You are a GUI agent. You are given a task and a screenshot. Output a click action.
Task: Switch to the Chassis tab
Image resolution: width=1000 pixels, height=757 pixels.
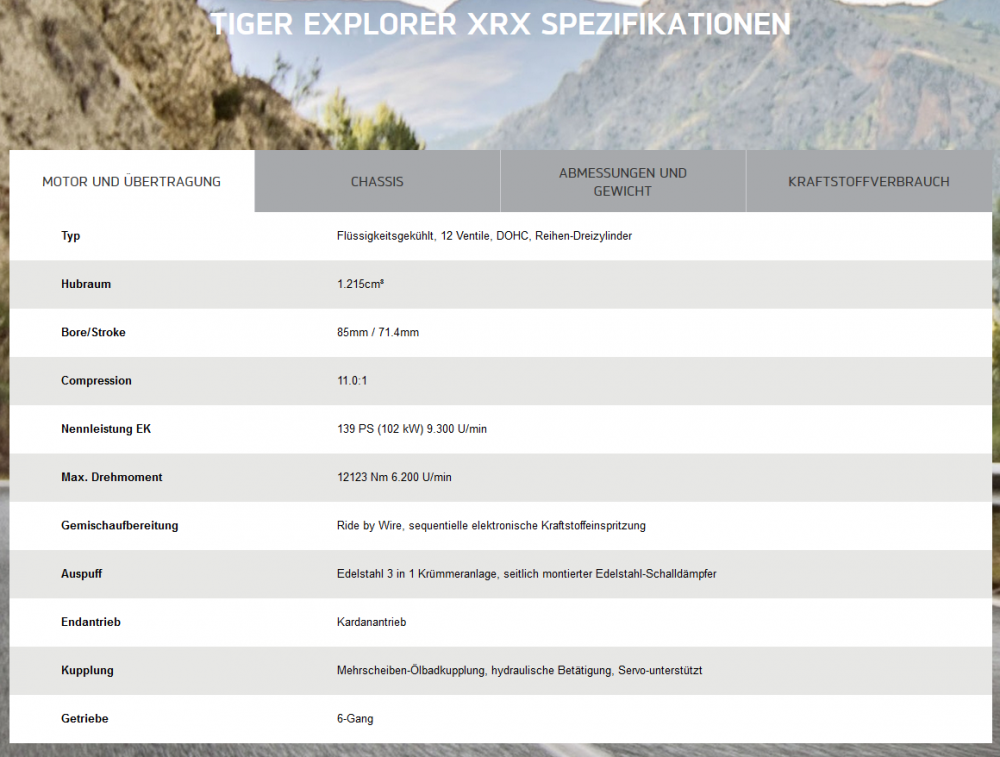(377, 182)
